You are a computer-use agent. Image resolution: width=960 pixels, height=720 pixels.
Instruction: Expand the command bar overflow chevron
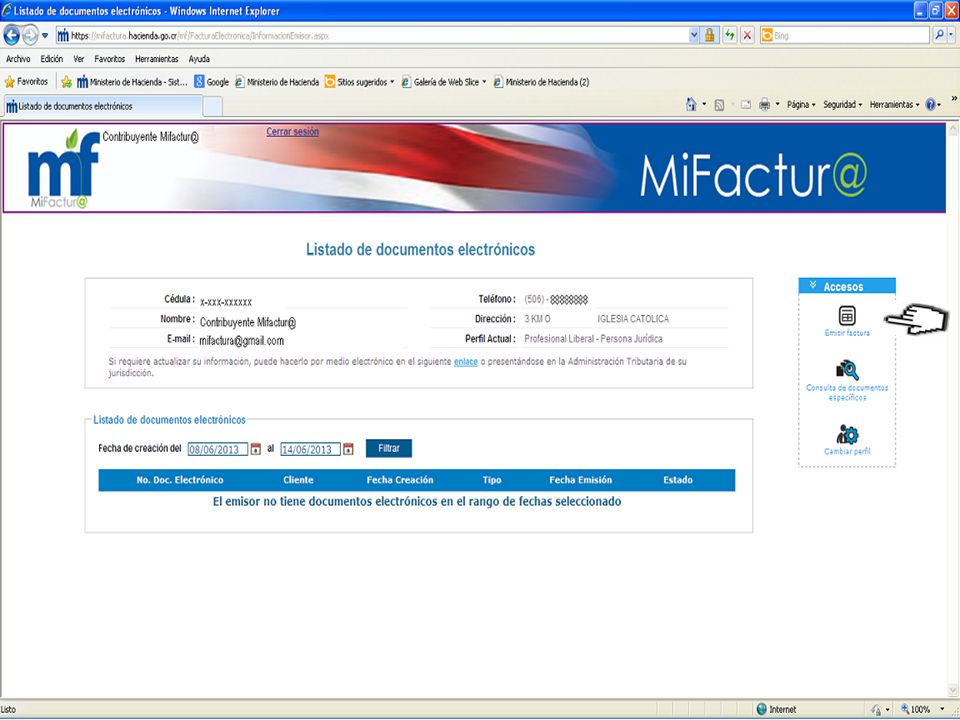953,99
